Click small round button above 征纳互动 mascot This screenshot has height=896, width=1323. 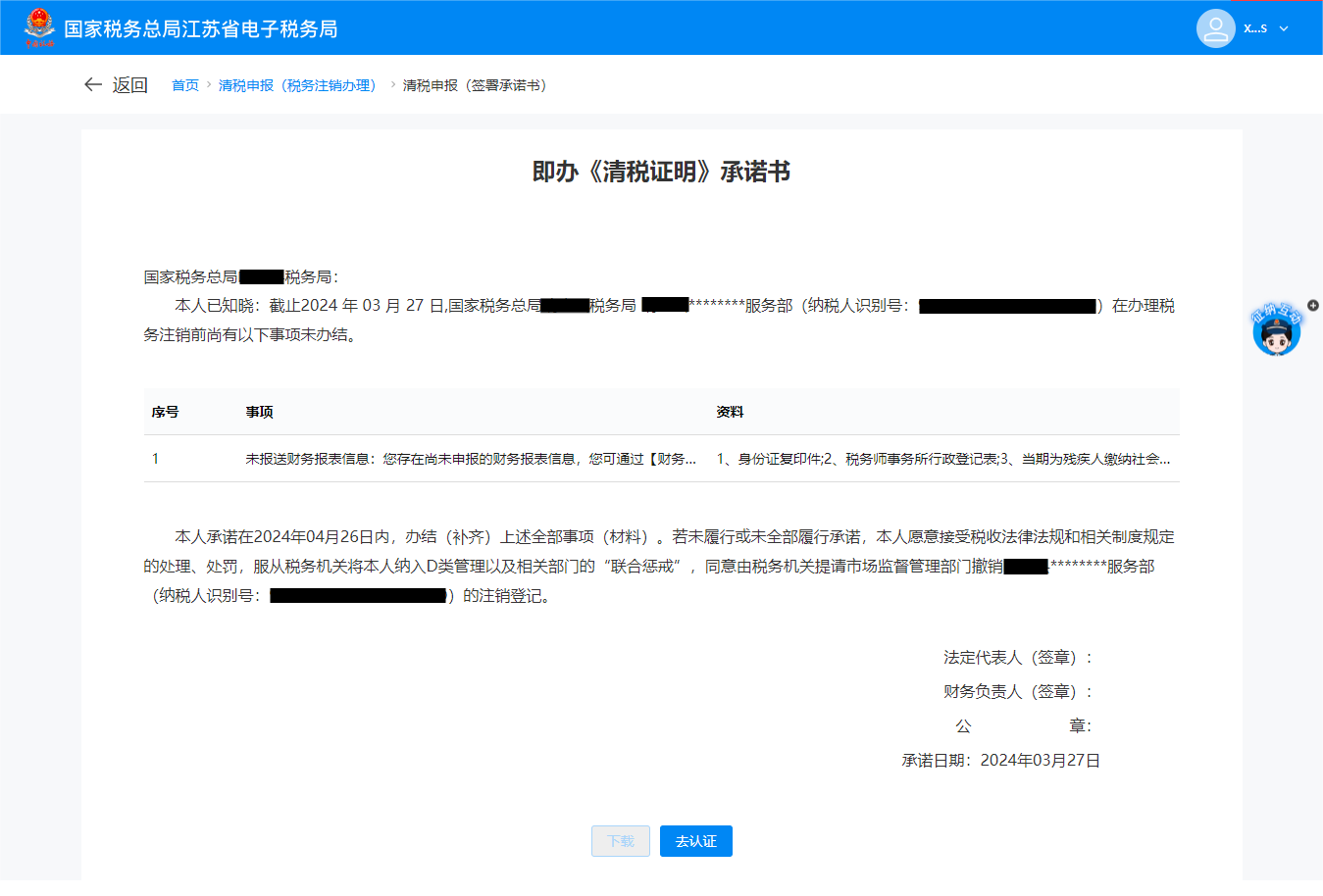coord(1313,306)
